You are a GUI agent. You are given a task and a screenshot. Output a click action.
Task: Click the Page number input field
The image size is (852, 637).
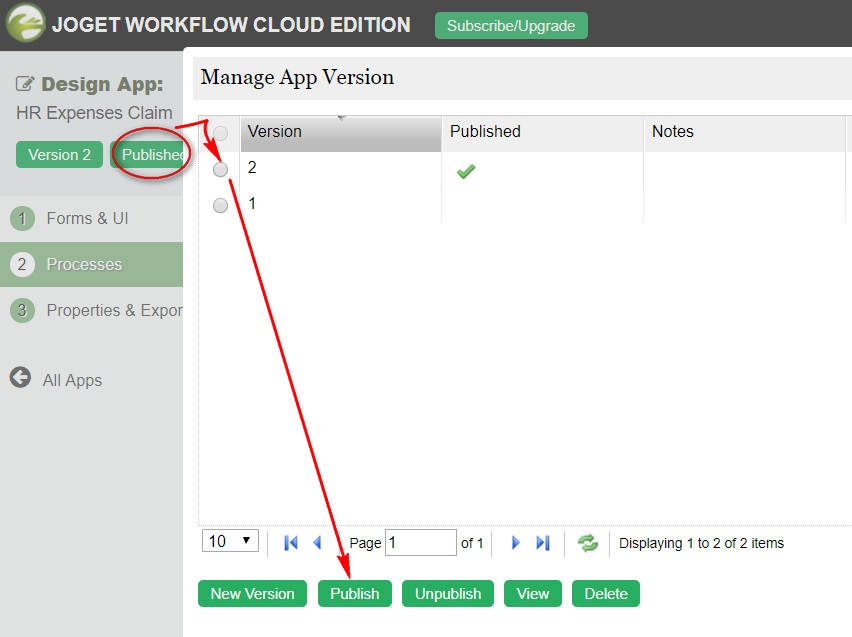click(x=421, y=542)
